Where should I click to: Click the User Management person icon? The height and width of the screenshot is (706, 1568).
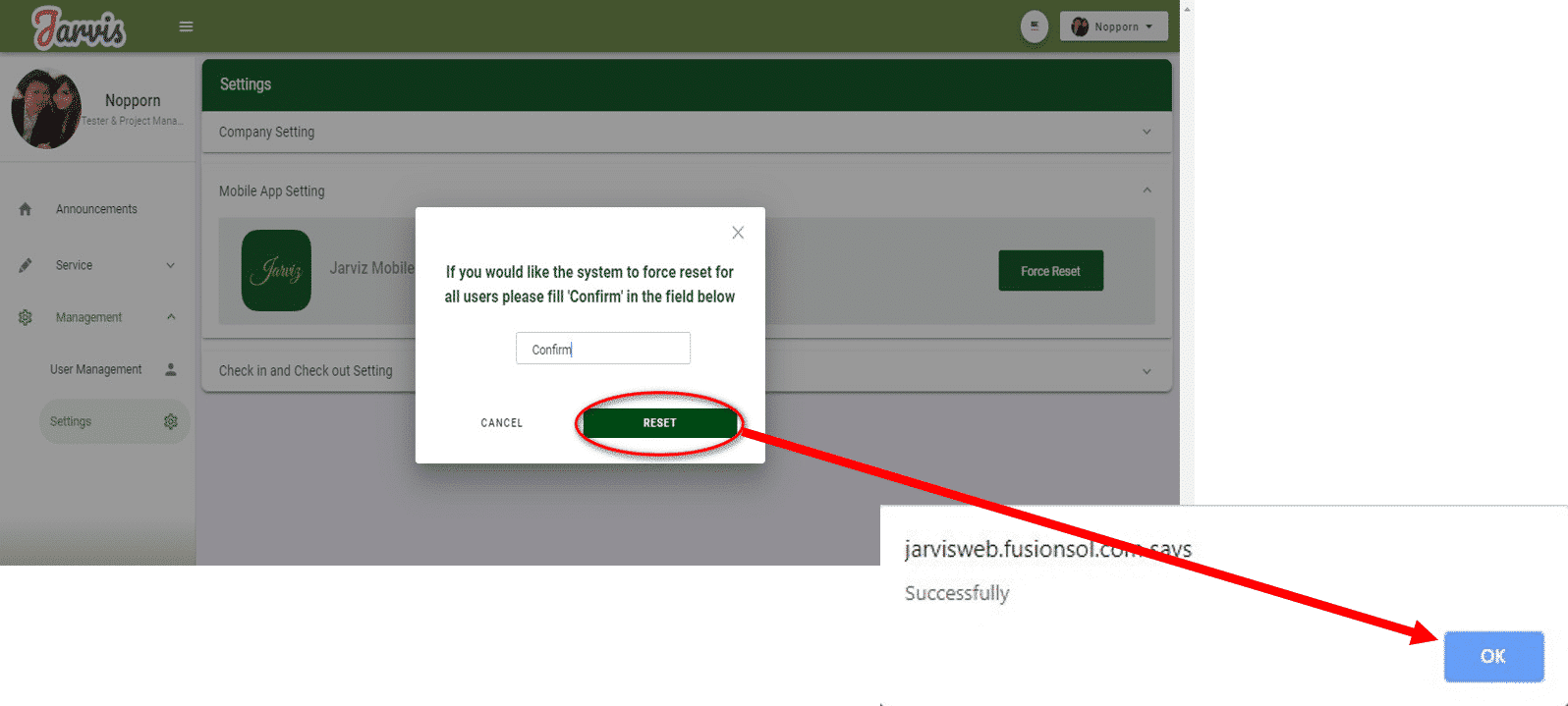(x=171, y=369)
